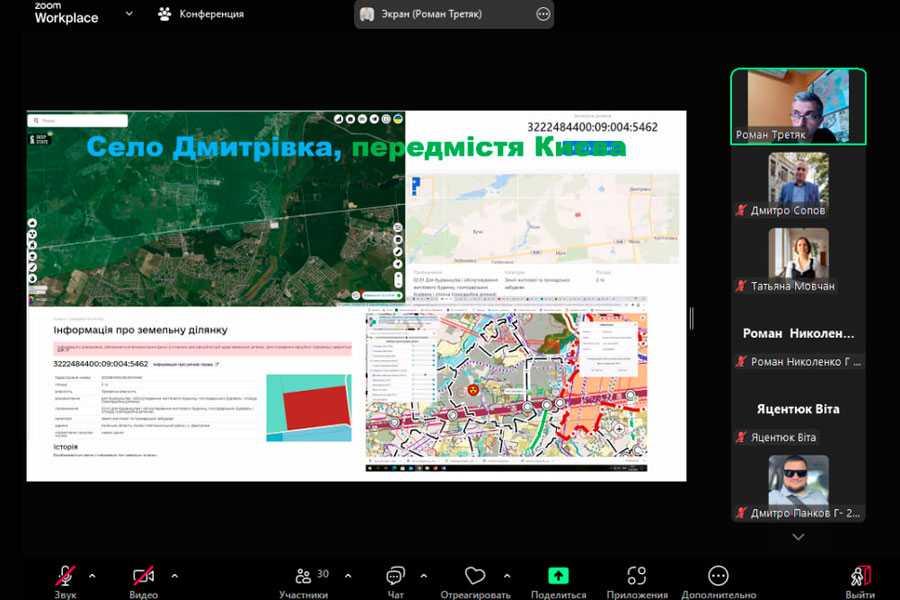Click the map search field in shared screen
Image resolution: width=900 pixels, height=600 pixels.
pyautogui.click(x=77, y=121)
